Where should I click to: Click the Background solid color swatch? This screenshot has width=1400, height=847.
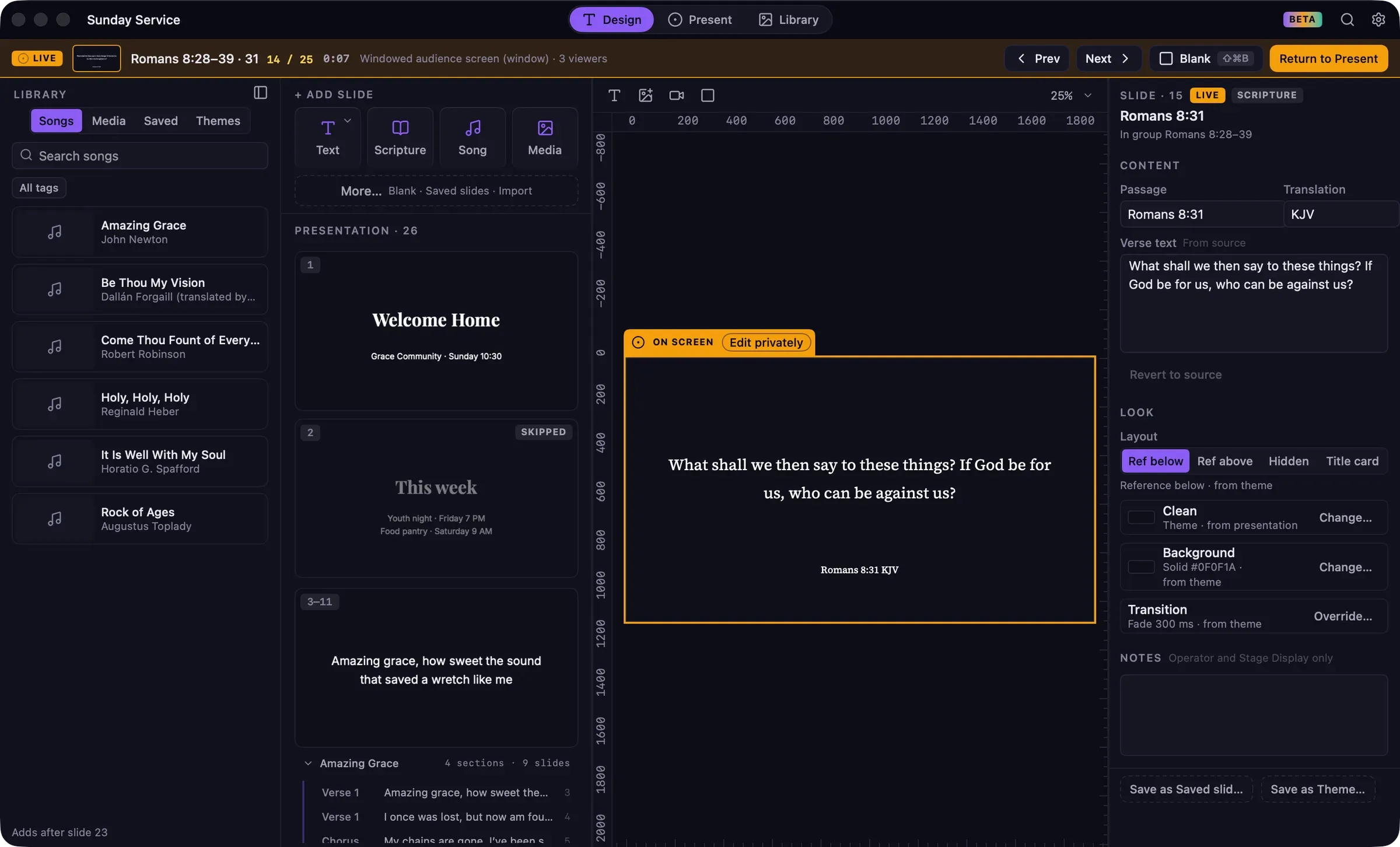coord(1141,566)
